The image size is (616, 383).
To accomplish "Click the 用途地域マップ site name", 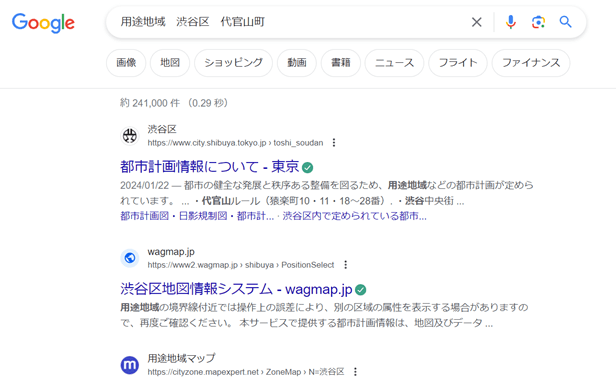I will (182, 358).
